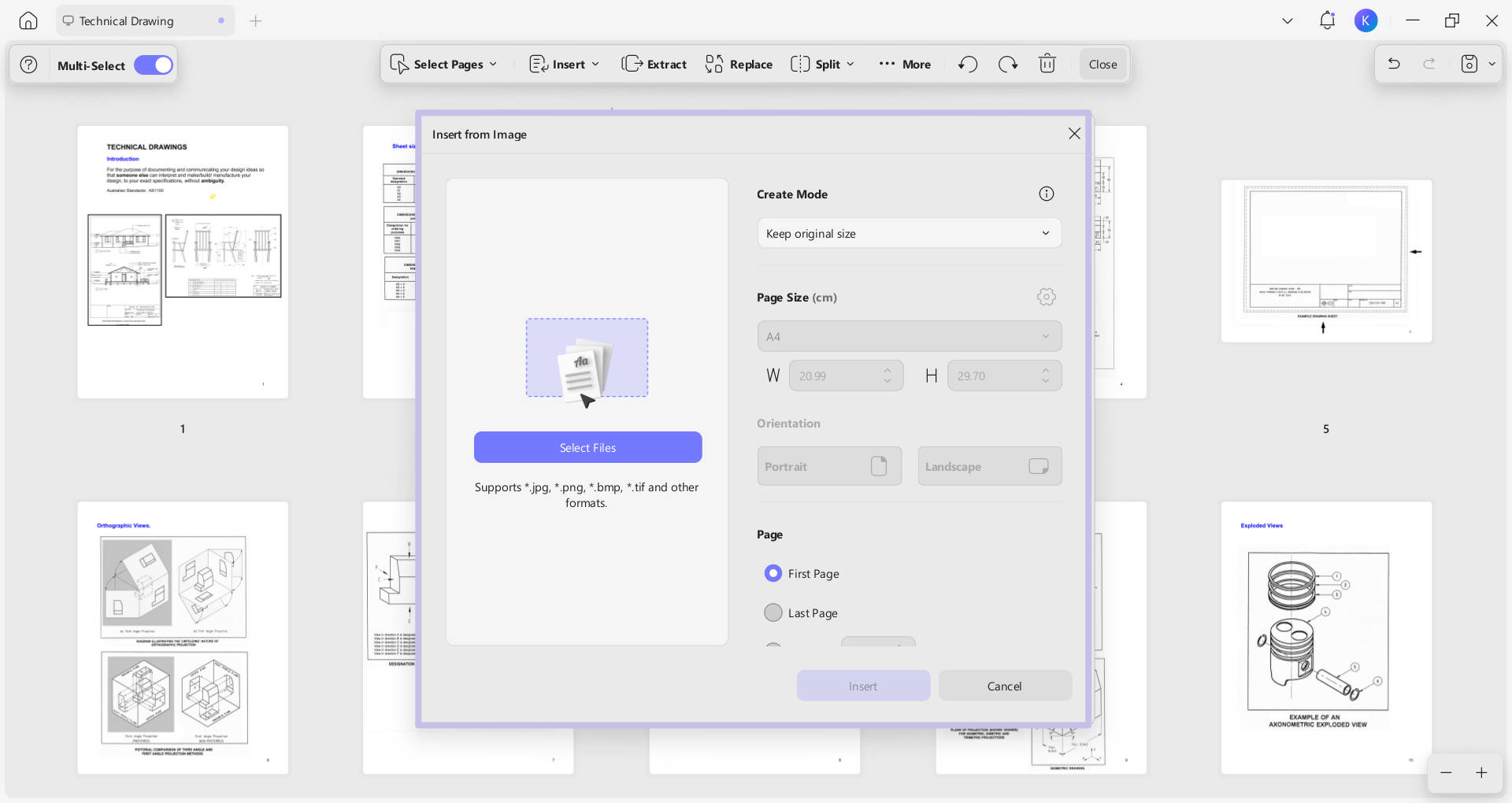This screenshot has height=803, width=1512.
Task: Rotate pages counterclockwise
Action: (969, 65)
